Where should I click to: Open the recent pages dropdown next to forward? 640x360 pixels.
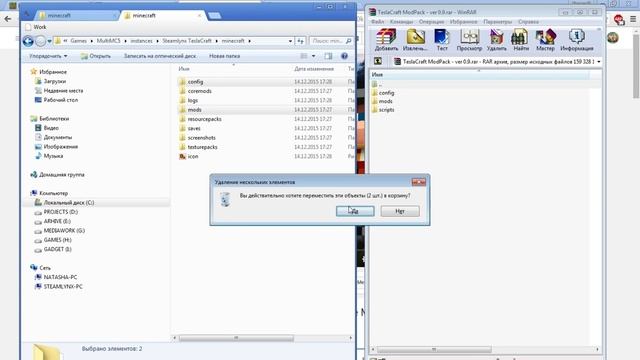coord(49,41)
